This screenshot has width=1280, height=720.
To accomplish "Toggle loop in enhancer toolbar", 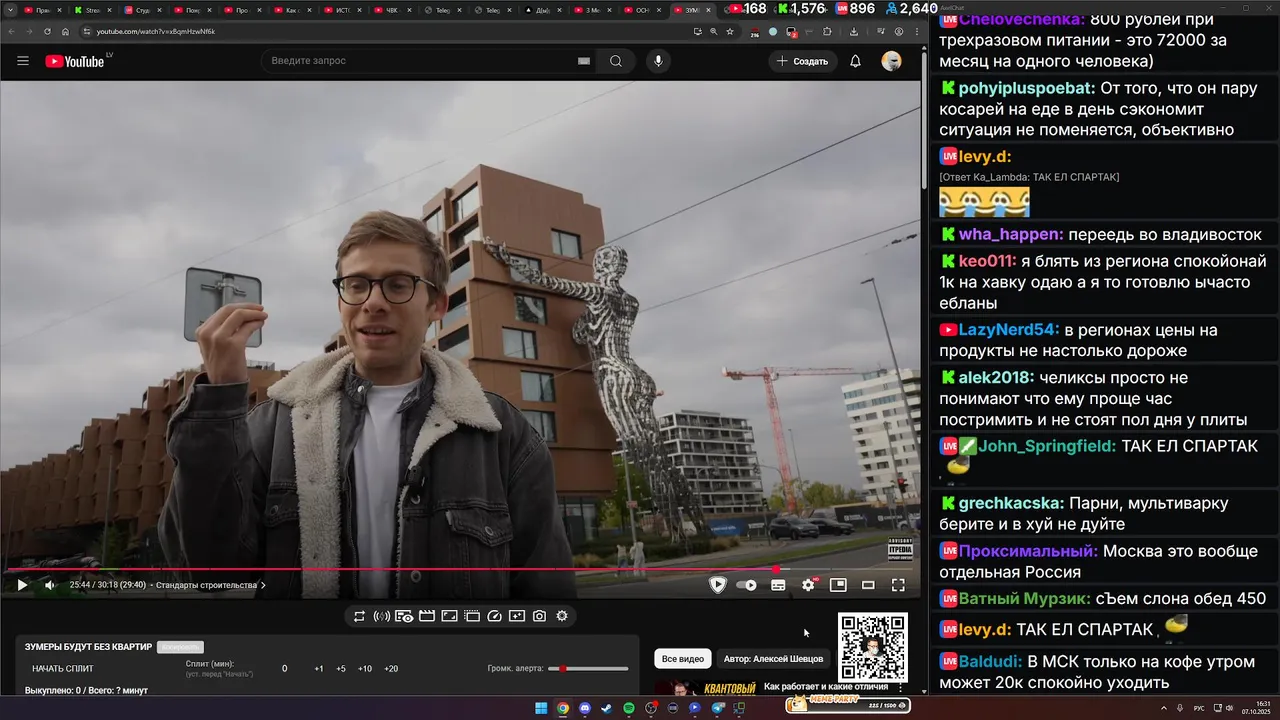I will pyautogui.click(x=359, y=616).
